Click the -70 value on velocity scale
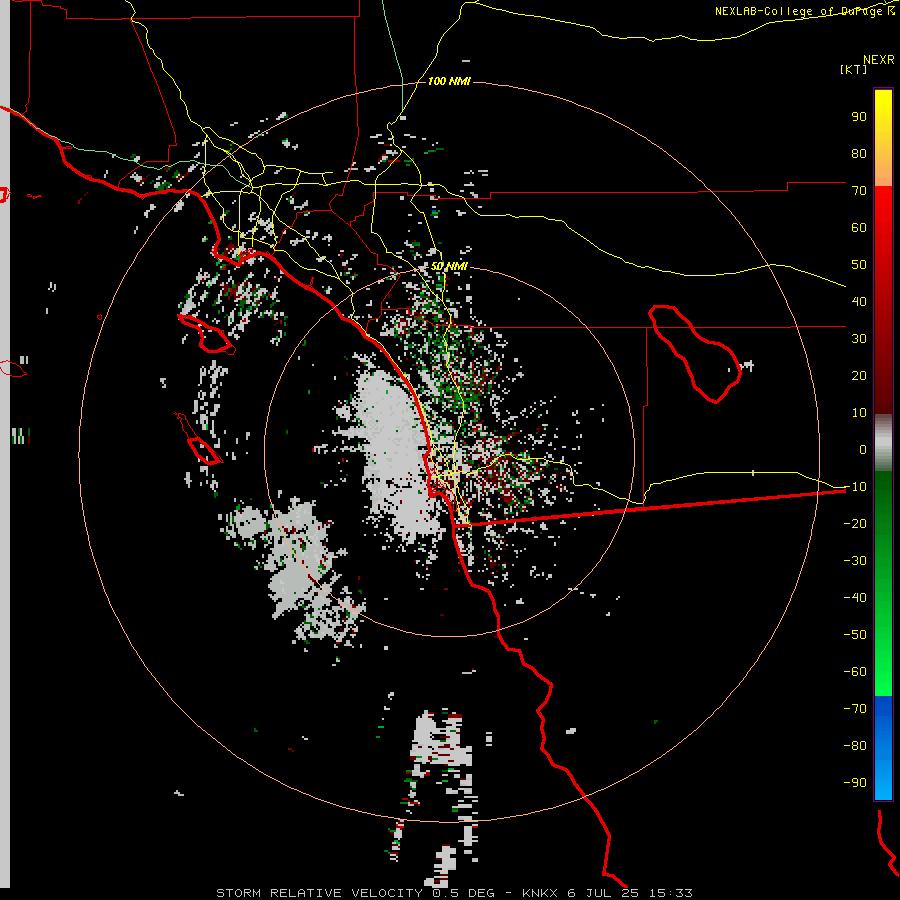This screenshot has height=900, width=900. click(x=855, y=709)
